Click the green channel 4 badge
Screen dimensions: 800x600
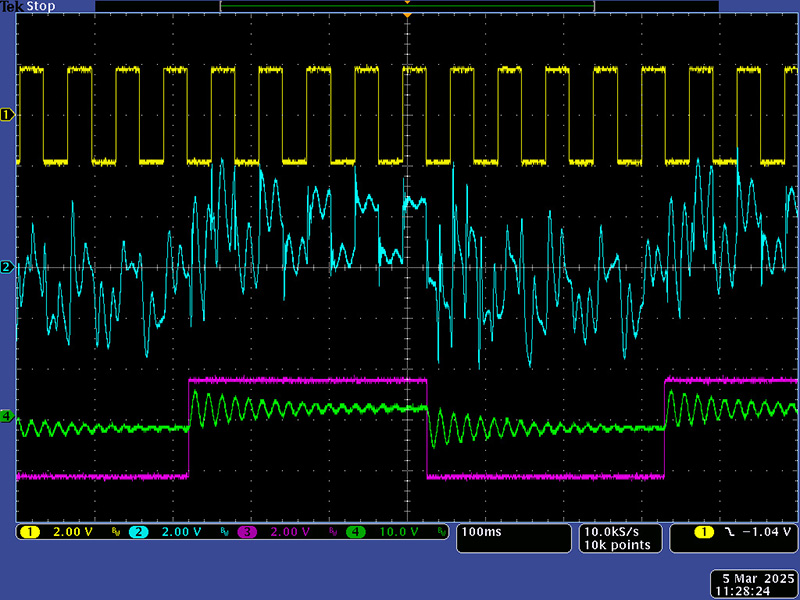[x=355, y=532]
